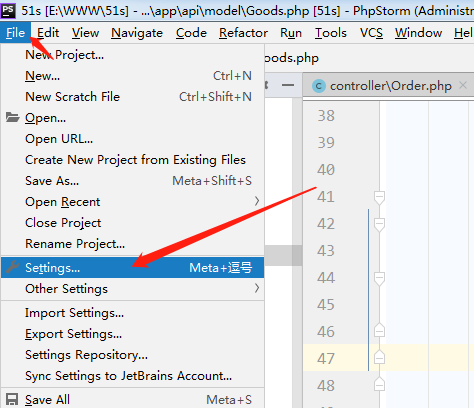
Task: Expand the Open Recent submenu arrow
Action: pyautogui.click(x=257, y=201)
